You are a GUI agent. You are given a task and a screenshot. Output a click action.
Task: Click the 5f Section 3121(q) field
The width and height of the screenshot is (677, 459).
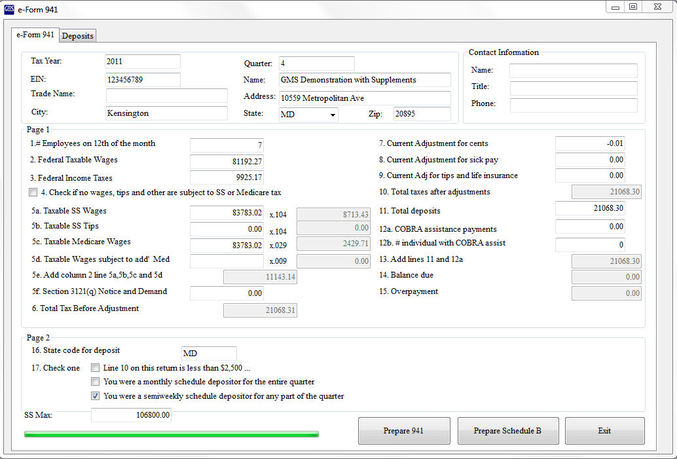(x=227, y=293)
